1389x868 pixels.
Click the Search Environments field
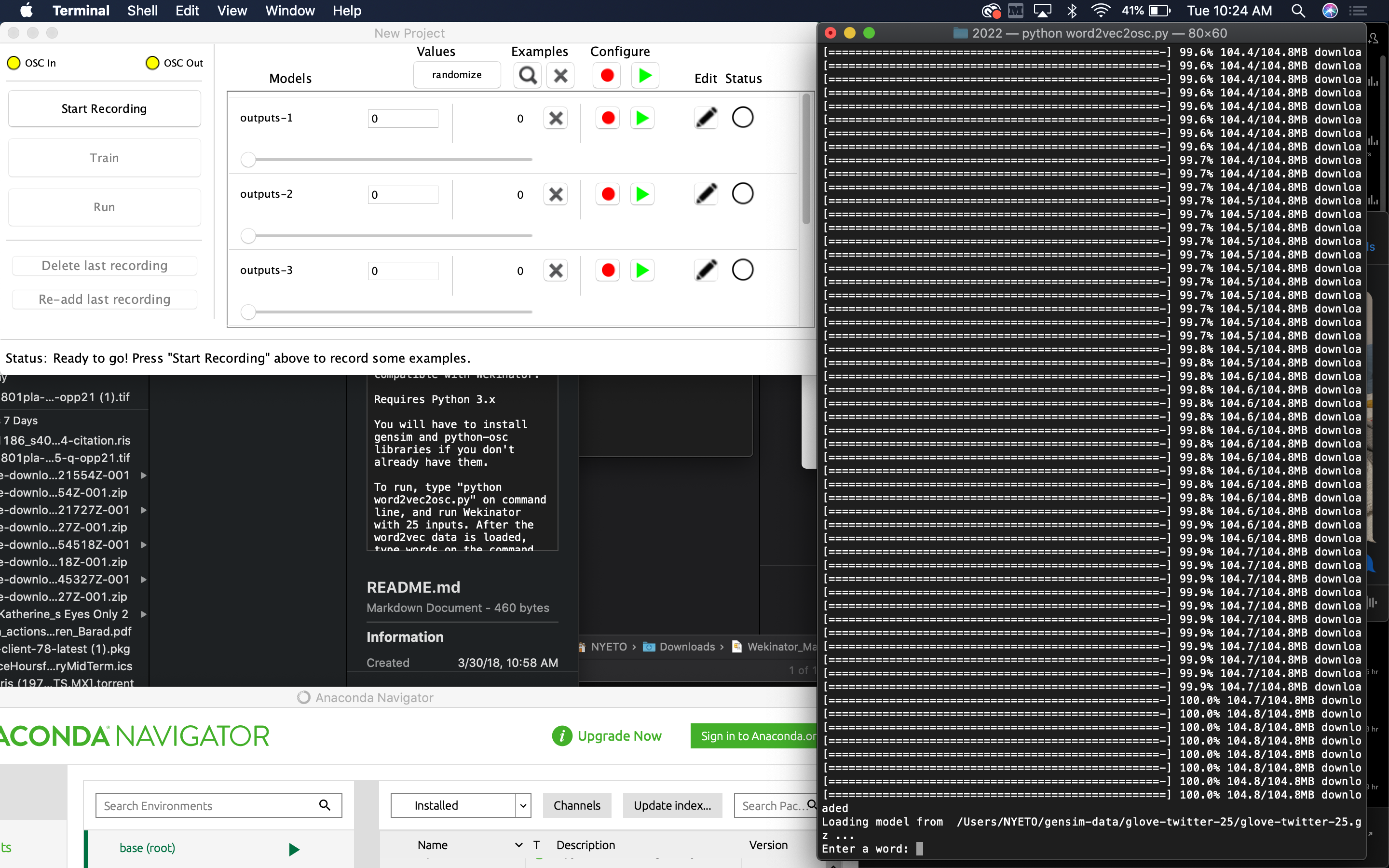pyautogui.click(x=218, y=805)
